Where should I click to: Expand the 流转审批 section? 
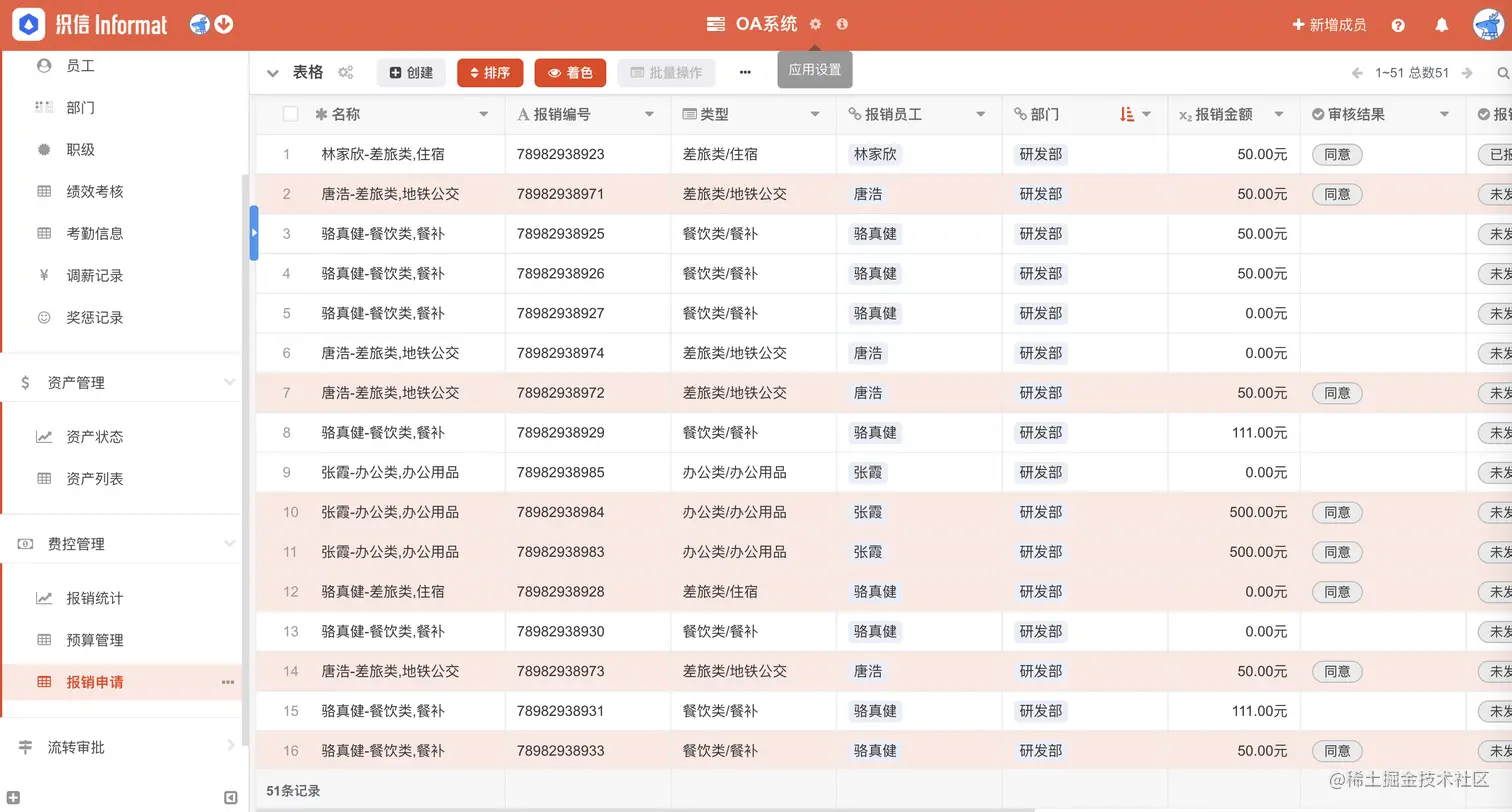[x=230, y=747]
